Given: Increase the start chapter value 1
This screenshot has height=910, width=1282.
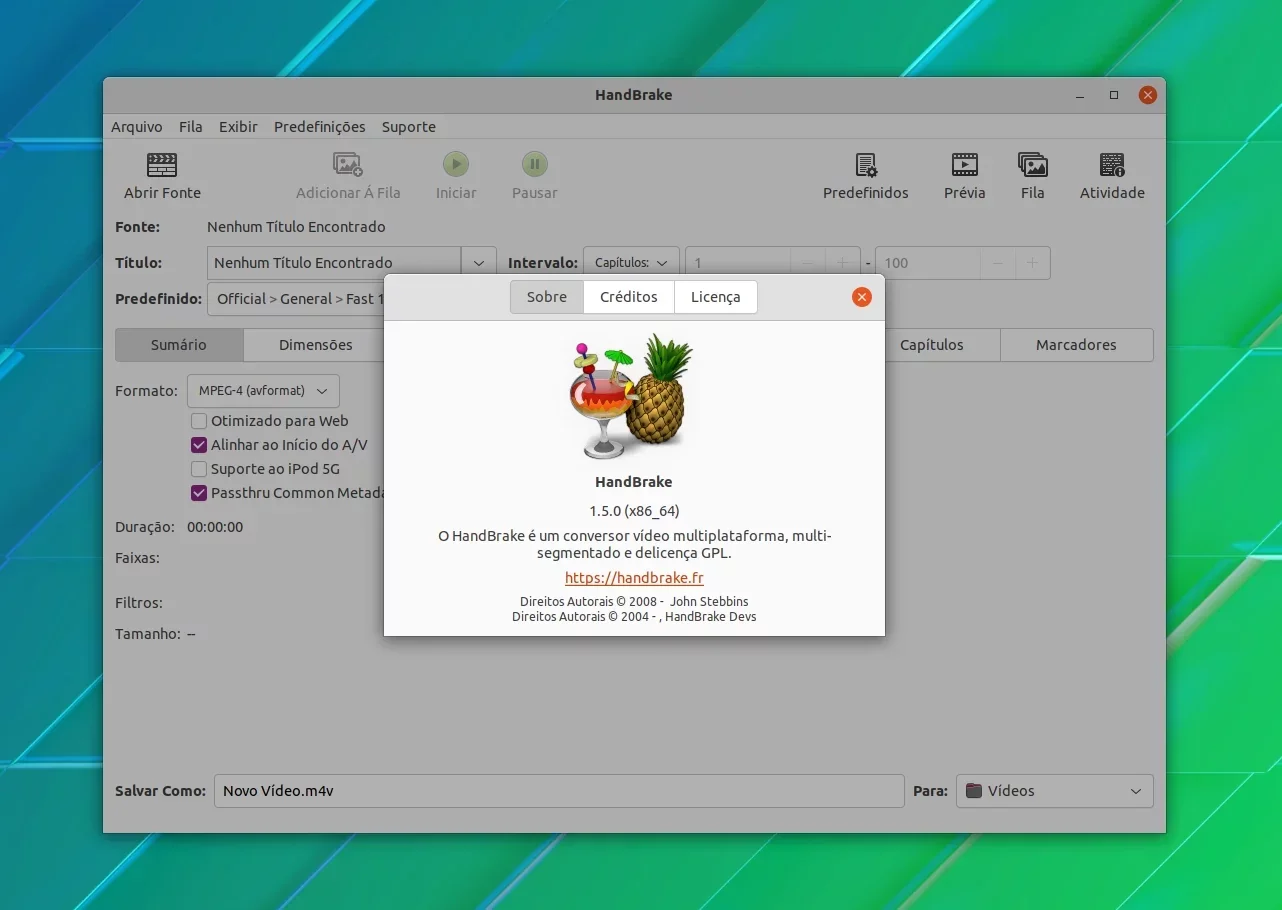Looking at the screenshot, I should (x=843, y=263).
